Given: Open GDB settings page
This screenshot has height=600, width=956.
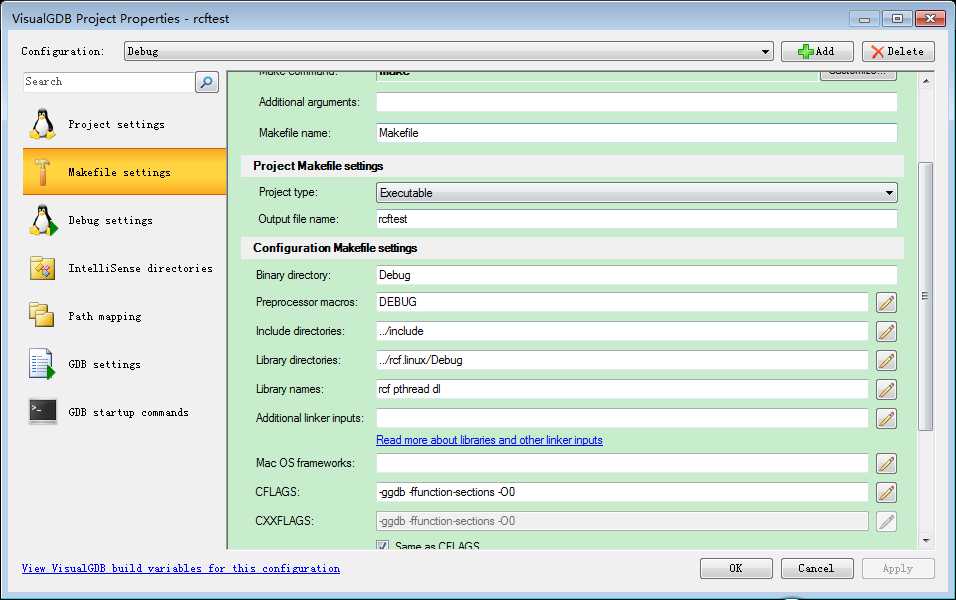Looking at the screenshot, I should [x=124, y=364].
